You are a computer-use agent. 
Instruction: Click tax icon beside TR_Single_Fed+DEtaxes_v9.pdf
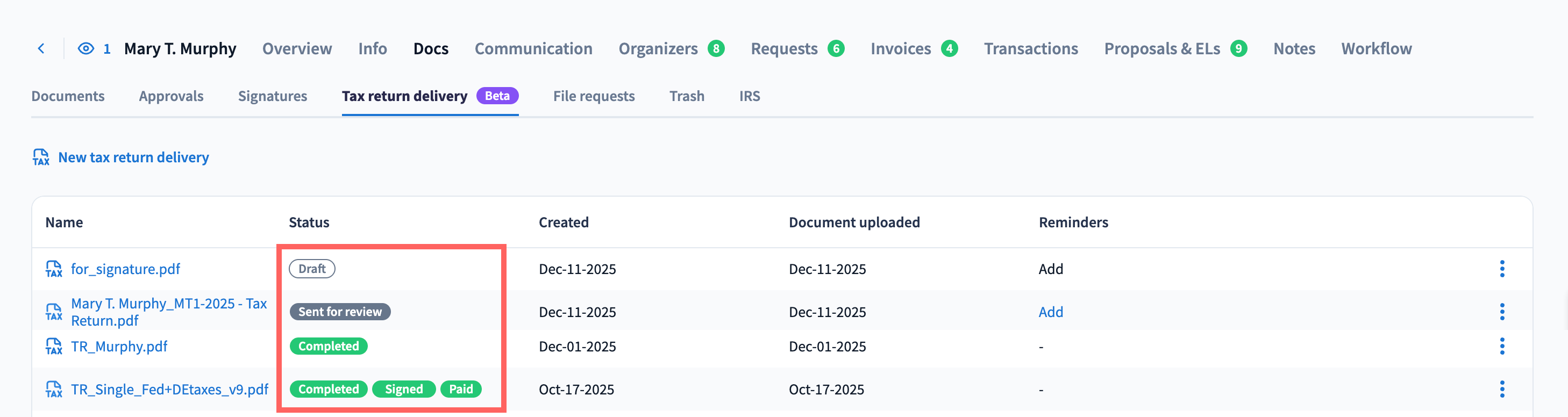(x=54, y=389)
